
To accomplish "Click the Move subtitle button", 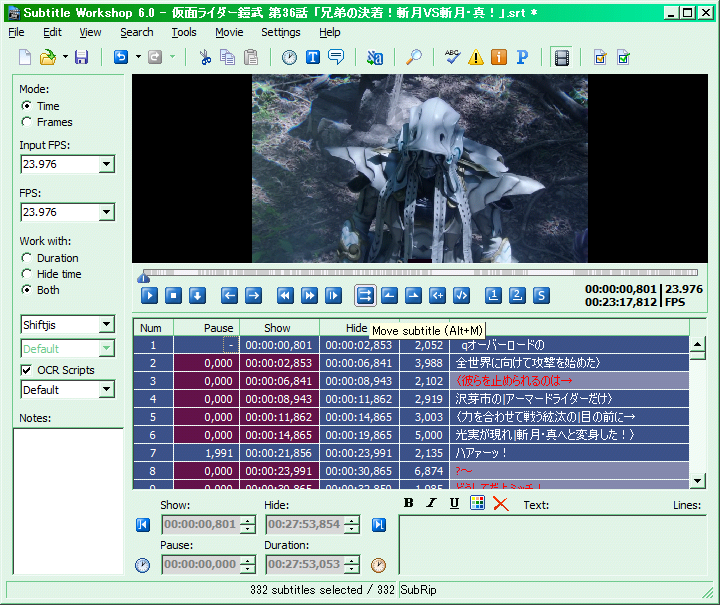I will tap(365, 296).
